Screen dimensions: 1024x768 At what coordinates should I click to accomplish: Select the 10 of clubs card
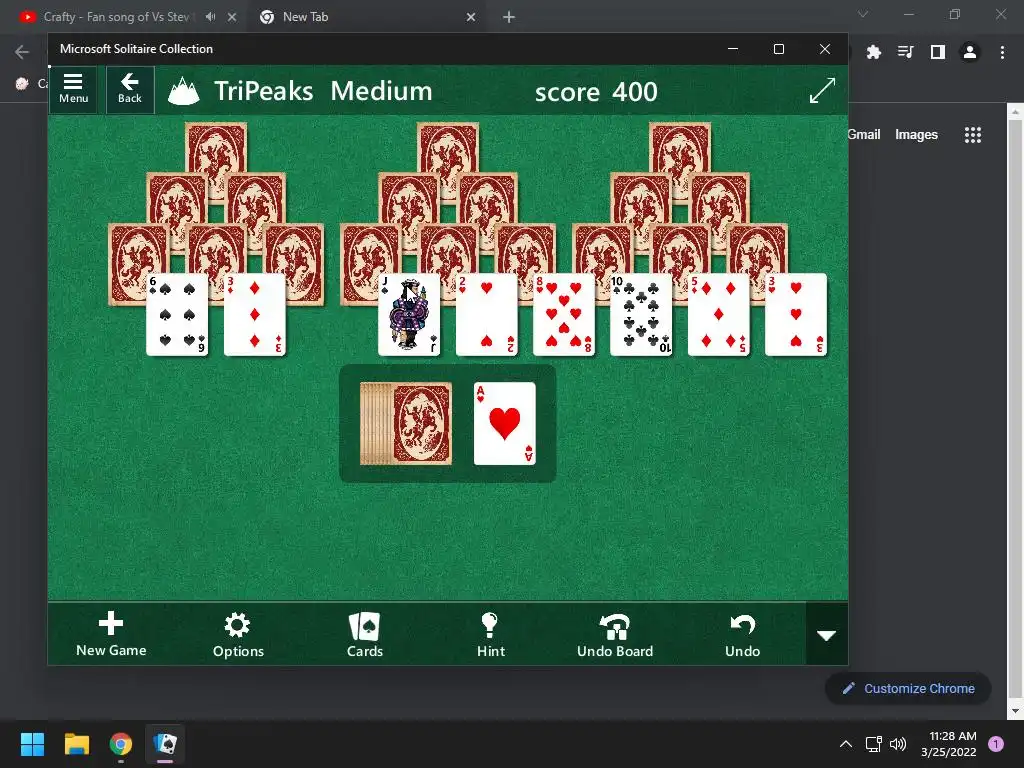[641, 314]
